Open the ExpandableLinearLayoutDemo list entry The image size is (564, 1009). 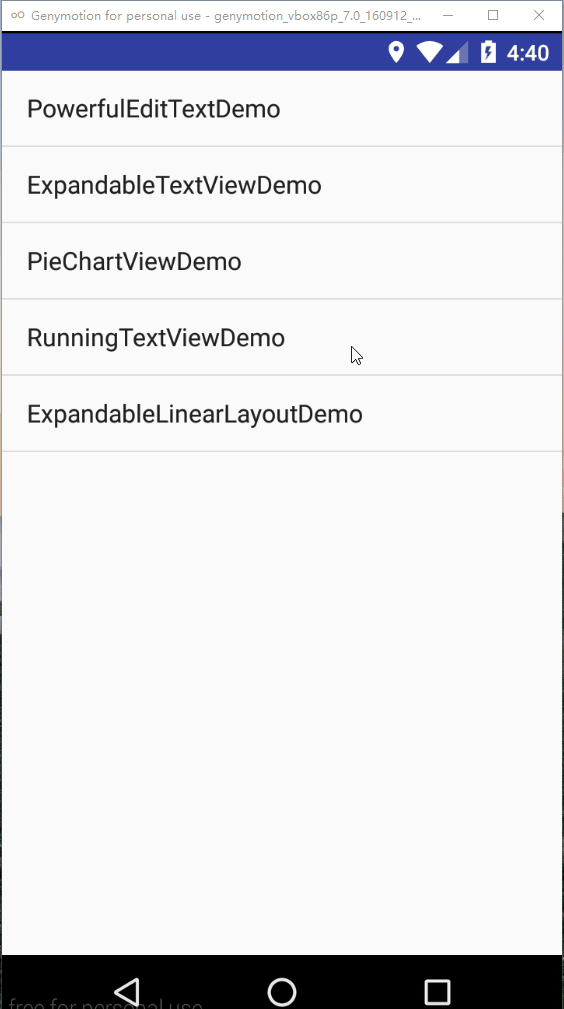click(282, 414)
